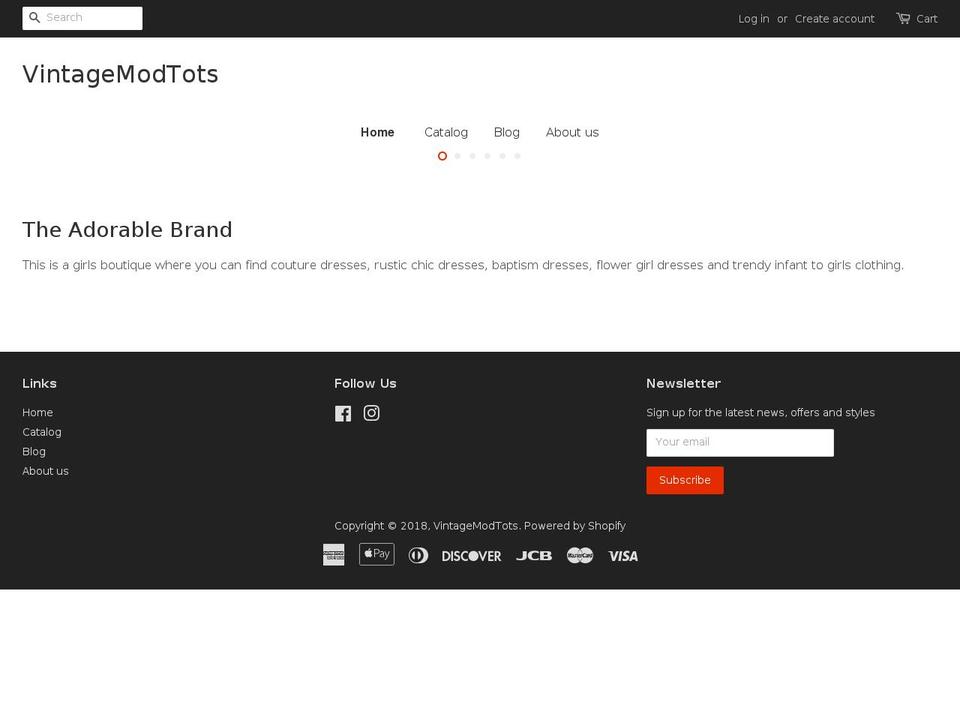Click the Diners Club payment icon
The width and height of the screenshot is (960, 720).
point(418,555)
